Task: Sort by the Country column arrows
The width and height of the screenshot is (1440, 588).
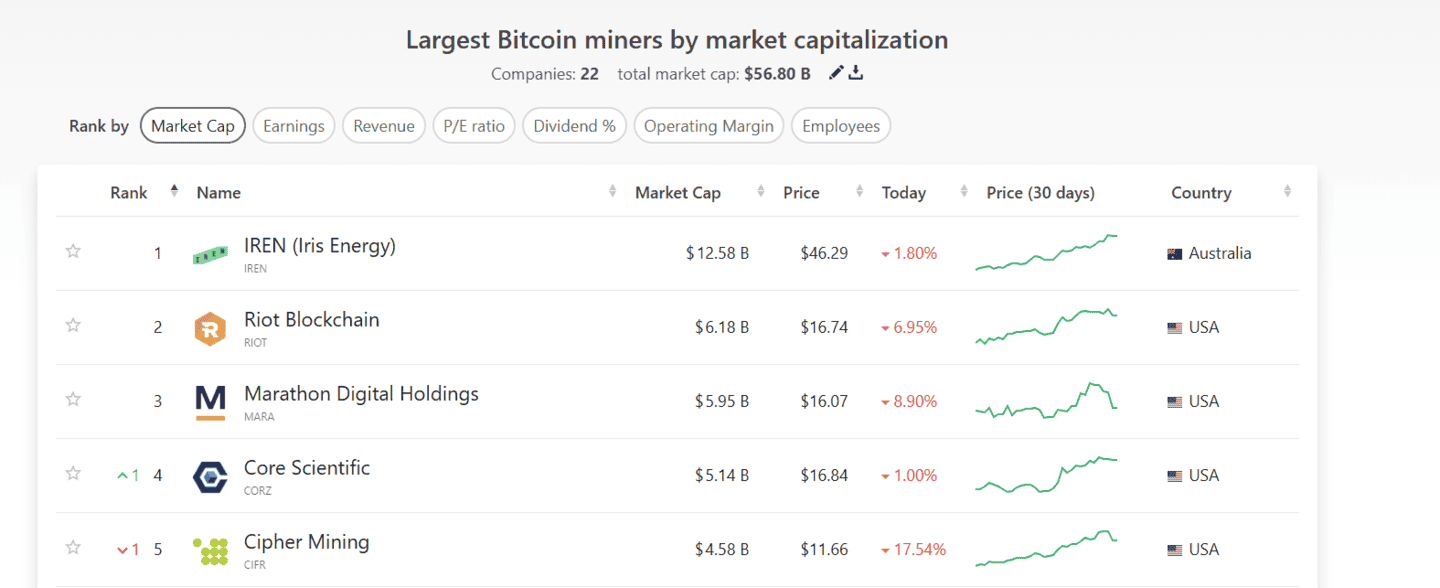Action: tap(1287, 192)
